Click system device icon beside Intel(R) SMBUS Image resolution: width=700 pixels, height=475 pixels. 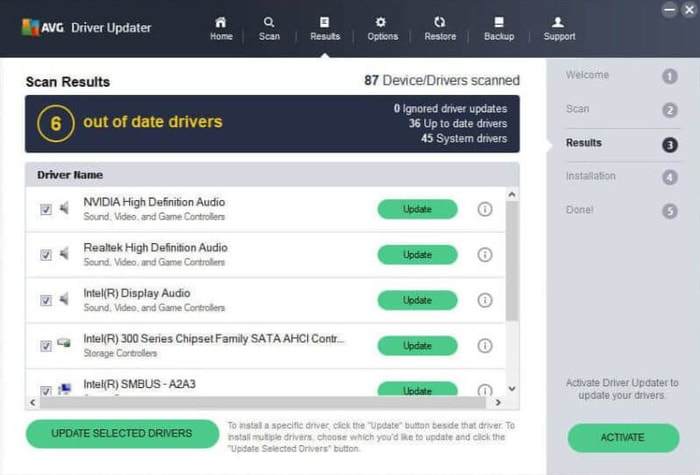pos(64,389)
